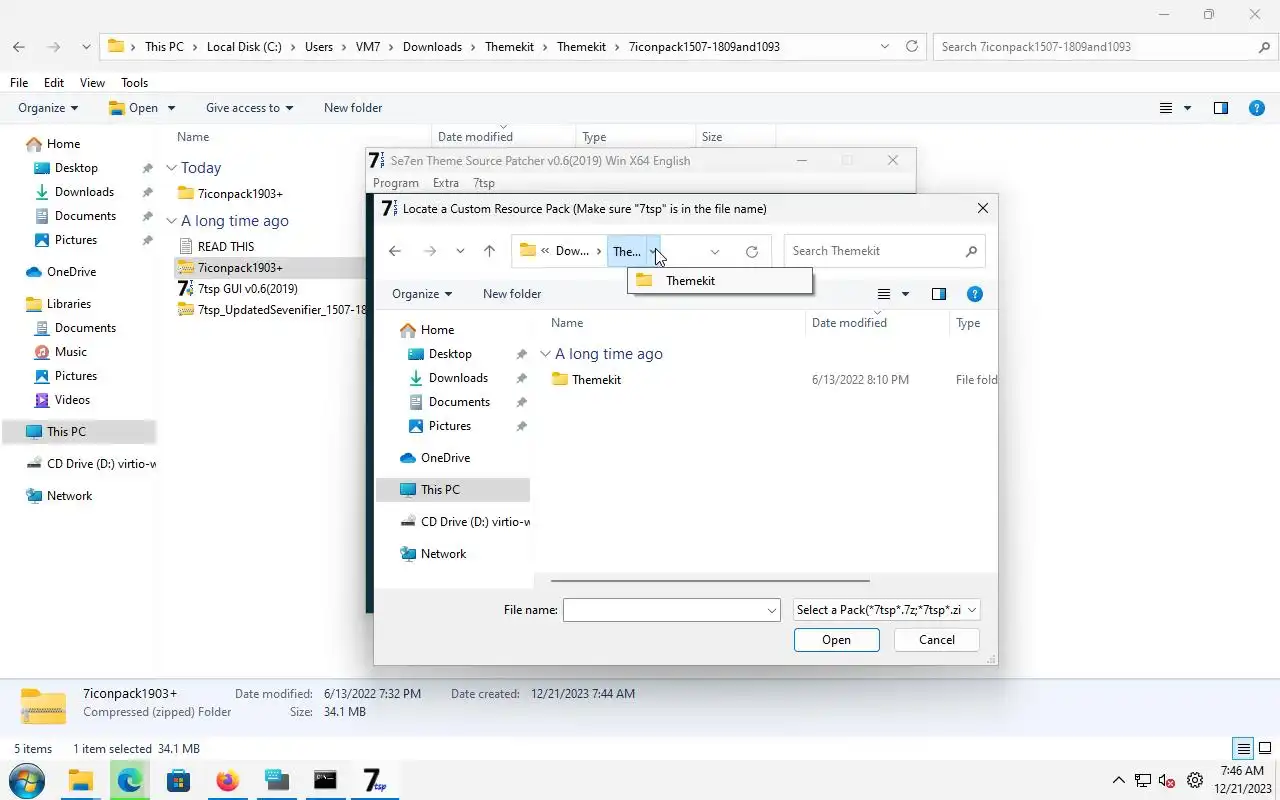Screen dimensions: 1280x800
Task: Collapse the Today group in Explorer
Action: point(171,168)
